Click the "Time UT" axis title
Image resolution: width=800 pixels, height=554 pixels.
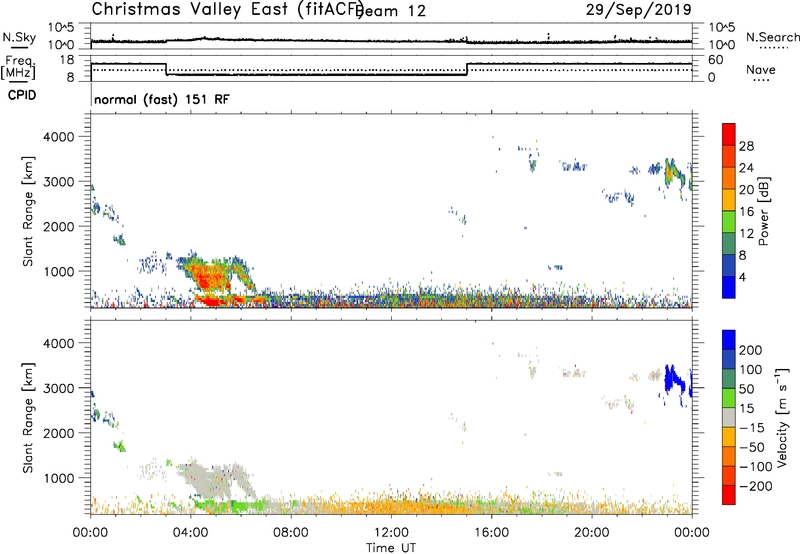click(x=391, y=548)
